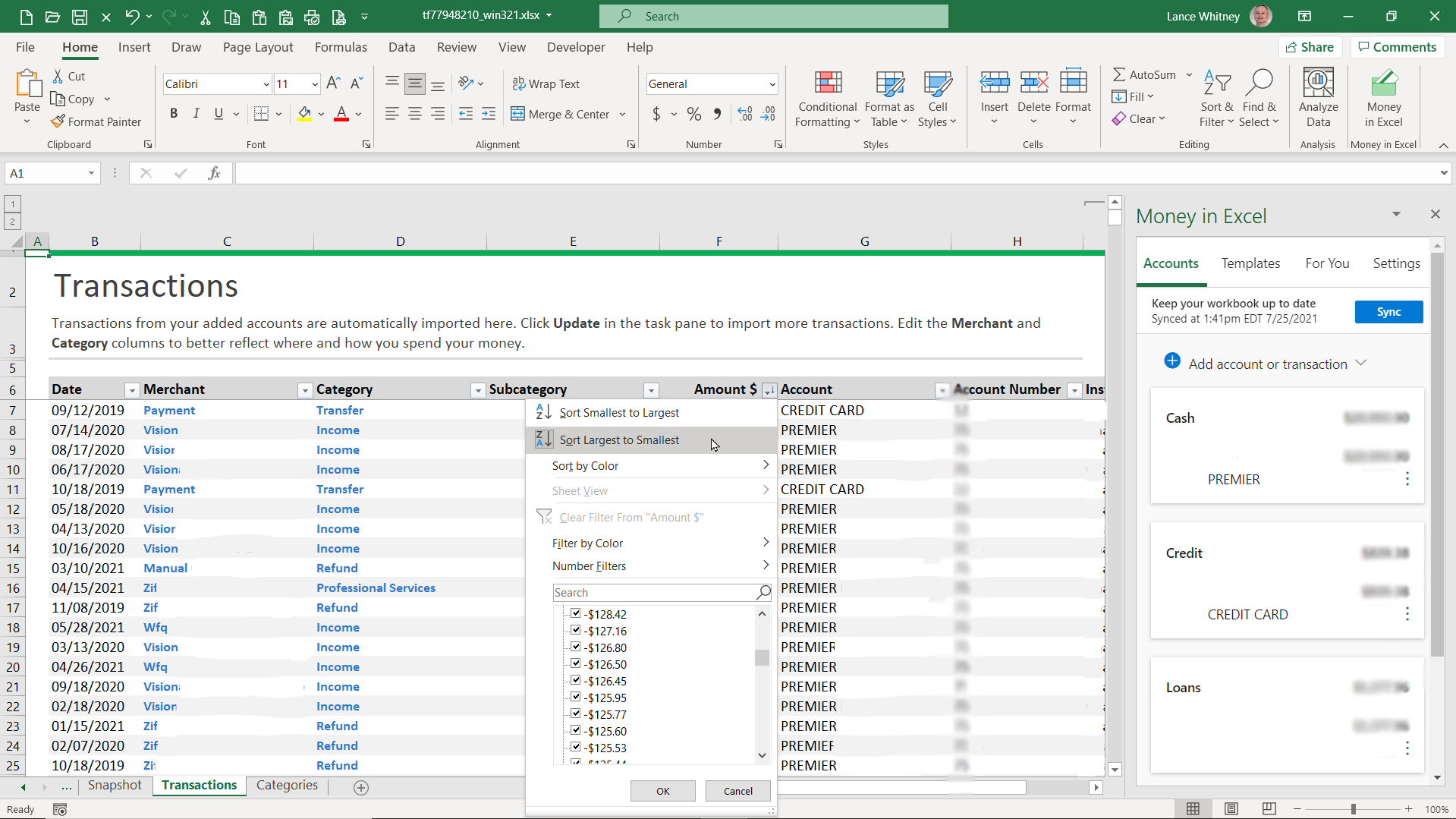Select the Format Painter tool
Image resolution: width=1456 pixels, height=819 pixels.
[x=96, y=121]
